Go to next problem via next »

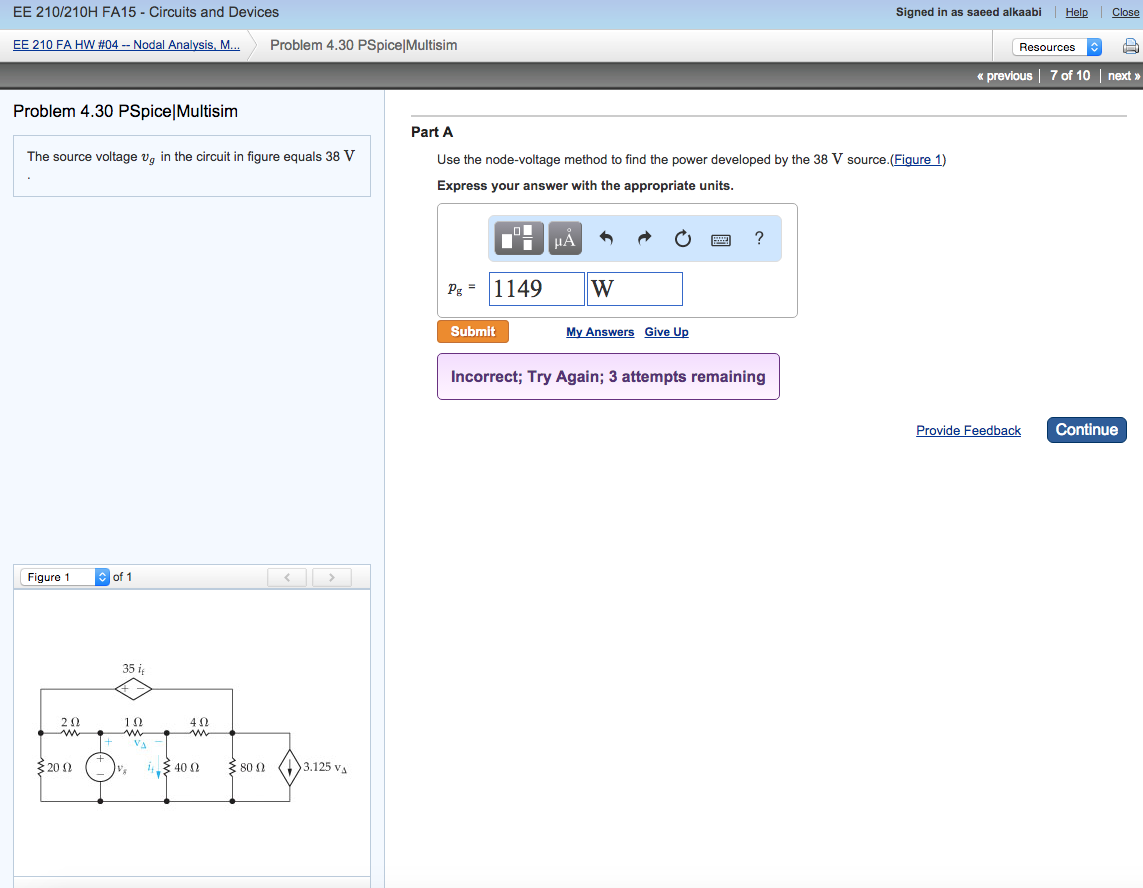coord(1122,75)
